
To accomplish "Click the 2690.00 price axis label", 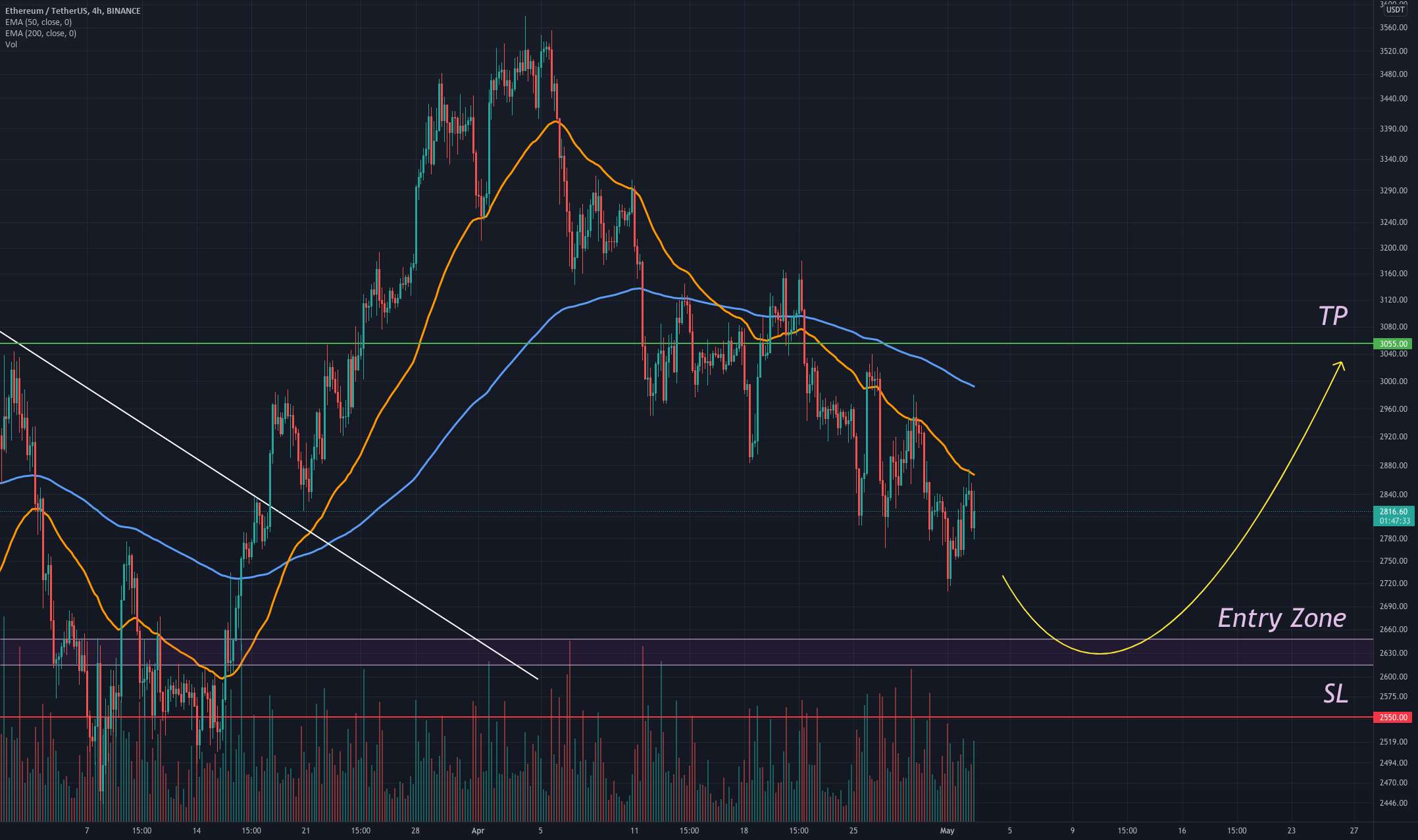I will click(1393, 606).
